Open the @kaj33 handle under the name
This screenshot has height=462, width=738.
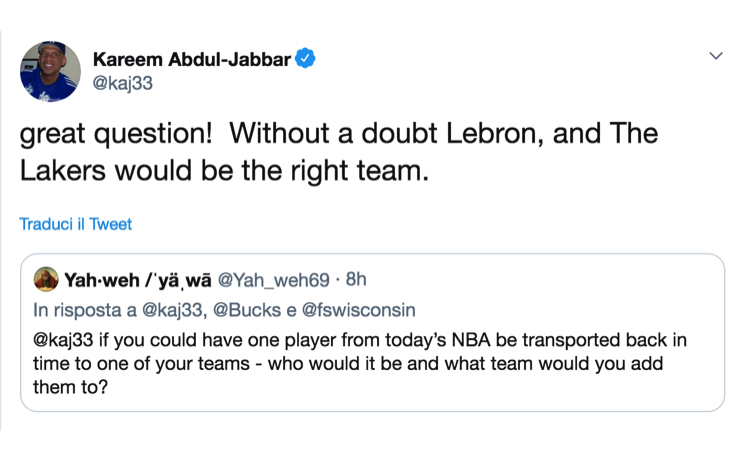pyautogui.click(x=122, y=84)
